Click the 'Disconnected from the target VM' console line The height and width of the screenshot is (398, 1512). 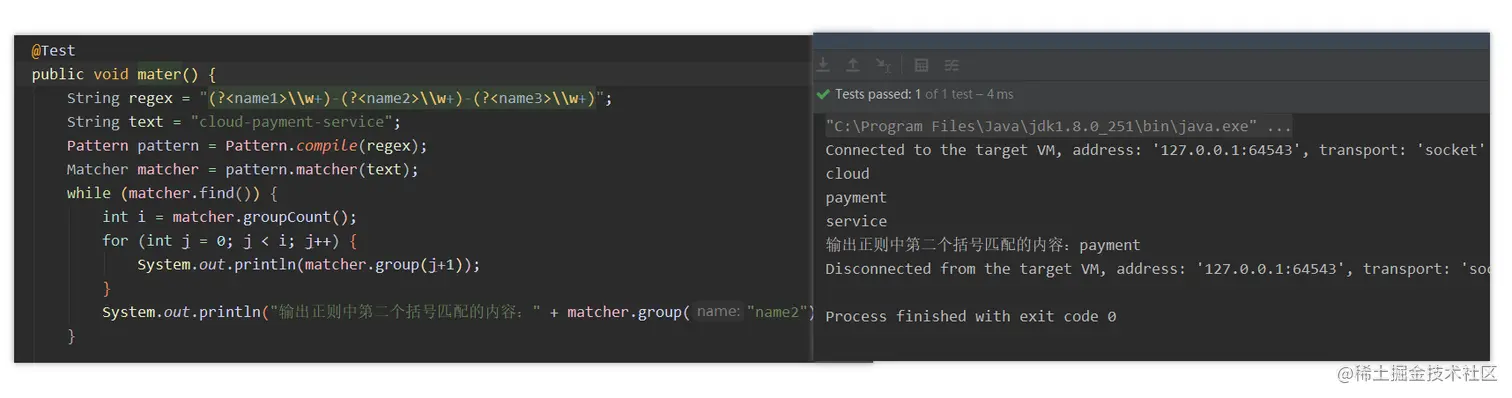tap(1157, 269)
